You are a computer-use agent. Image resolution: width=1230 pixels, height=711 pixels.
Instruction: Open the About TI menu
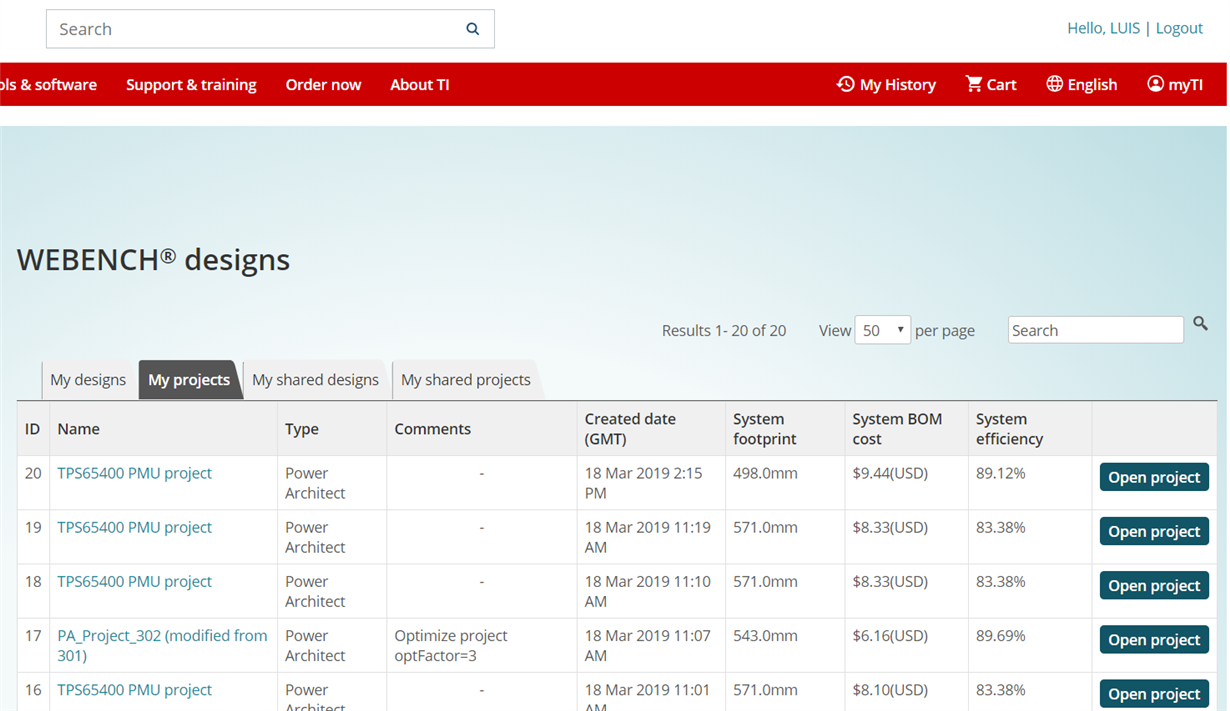pyautogui.click(x=420, y=85)
